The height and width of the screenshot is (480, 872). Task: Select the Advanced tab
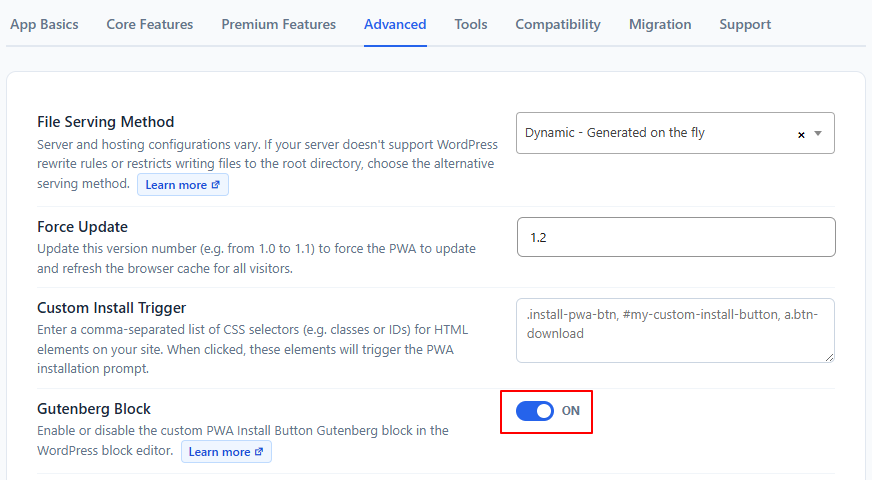click(x=395, y=24)
